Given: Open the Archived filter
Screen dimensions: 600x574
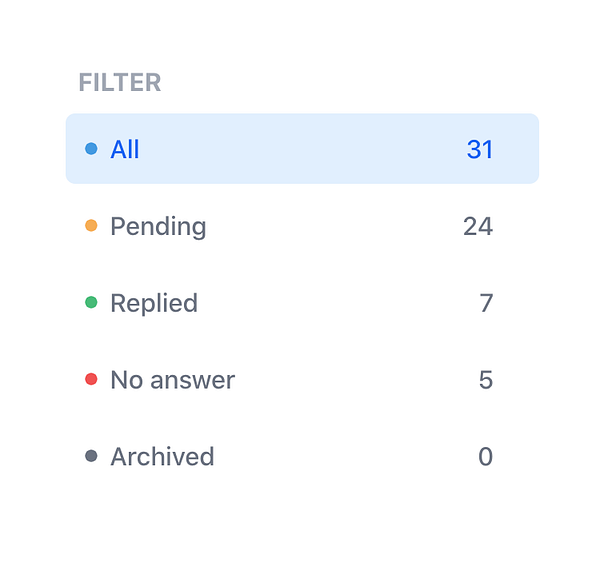Looking at the screenshot, I should [x=162, y=457].
